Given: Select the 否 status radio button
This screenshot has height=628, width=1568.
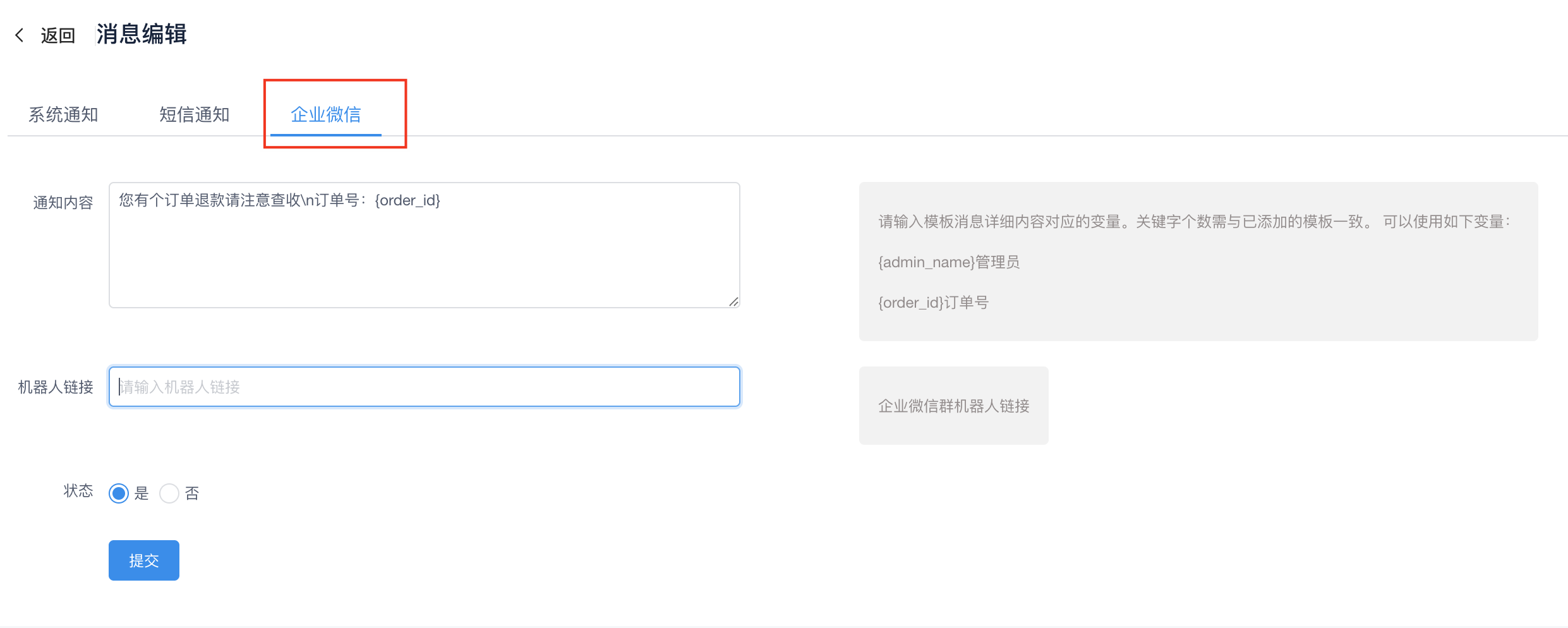Looking at the screenshot, I should tap(169, 493).
